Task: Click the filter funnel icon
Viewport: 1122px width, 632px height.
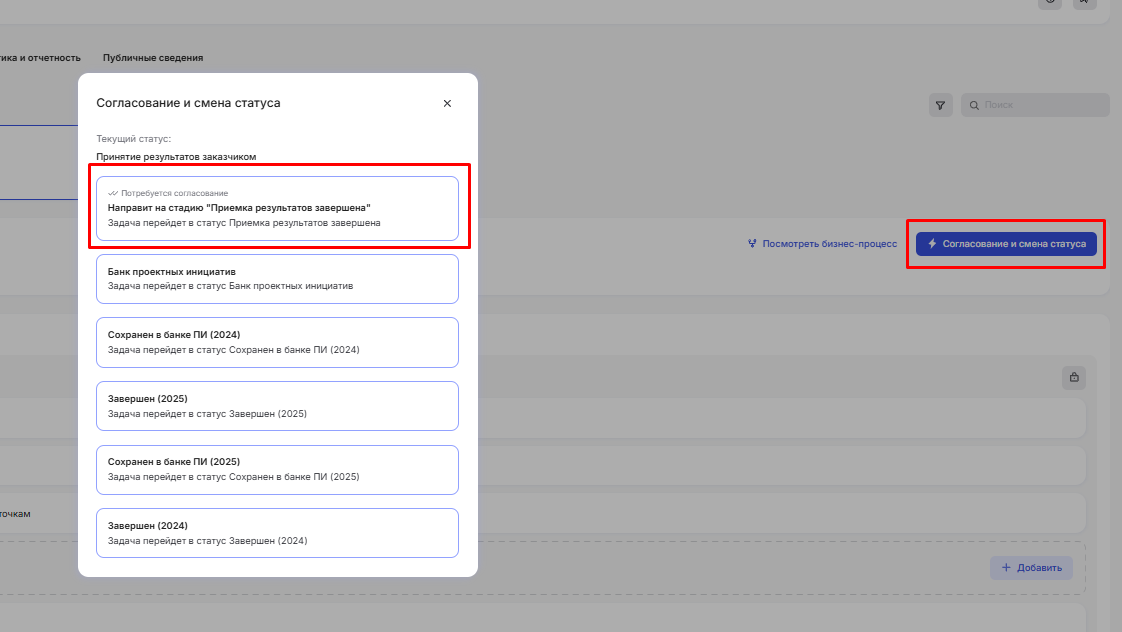Action: [x=940, y=105]
